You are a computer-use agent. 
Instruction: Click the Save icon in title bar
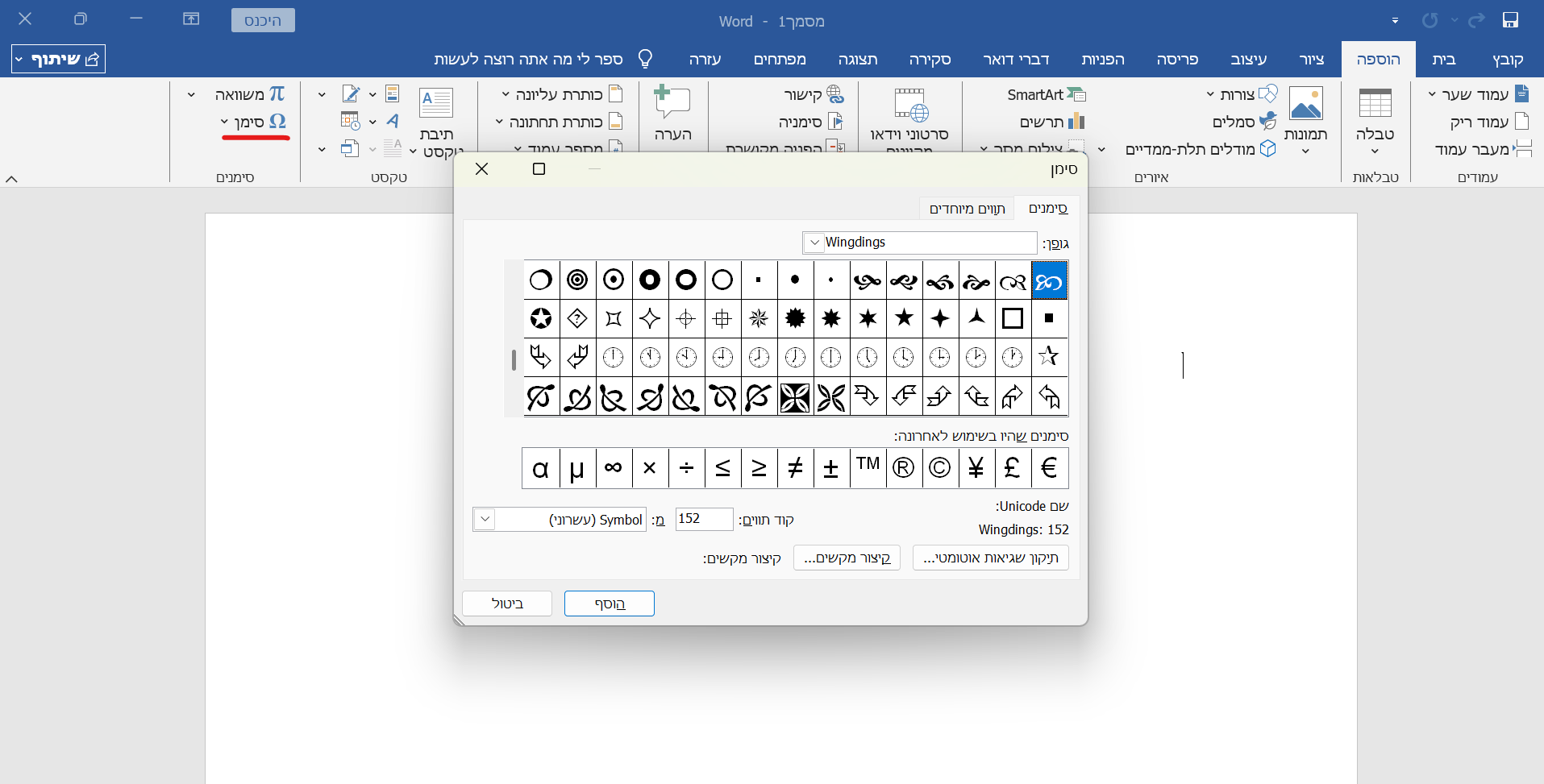click(x=1510, y=20)
